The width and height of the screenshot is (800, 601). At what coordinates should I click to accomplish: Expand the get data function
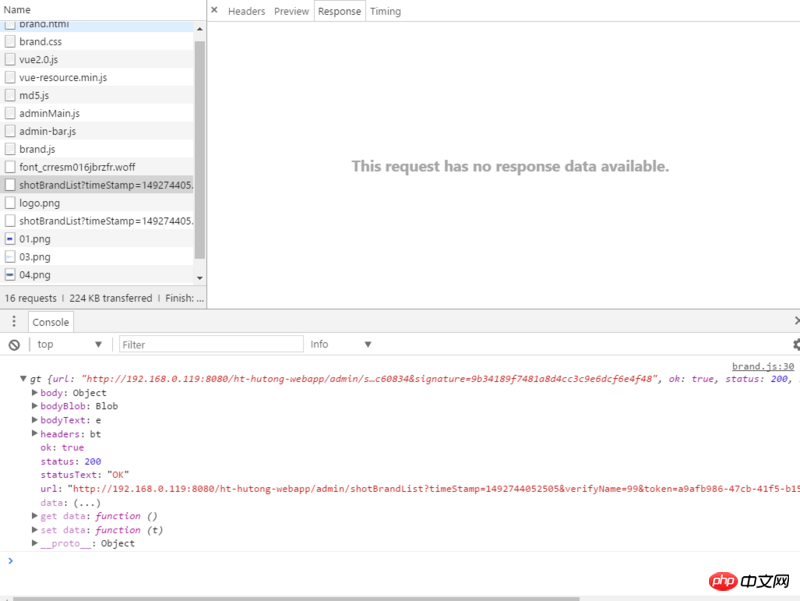click(x=34, y=516)
